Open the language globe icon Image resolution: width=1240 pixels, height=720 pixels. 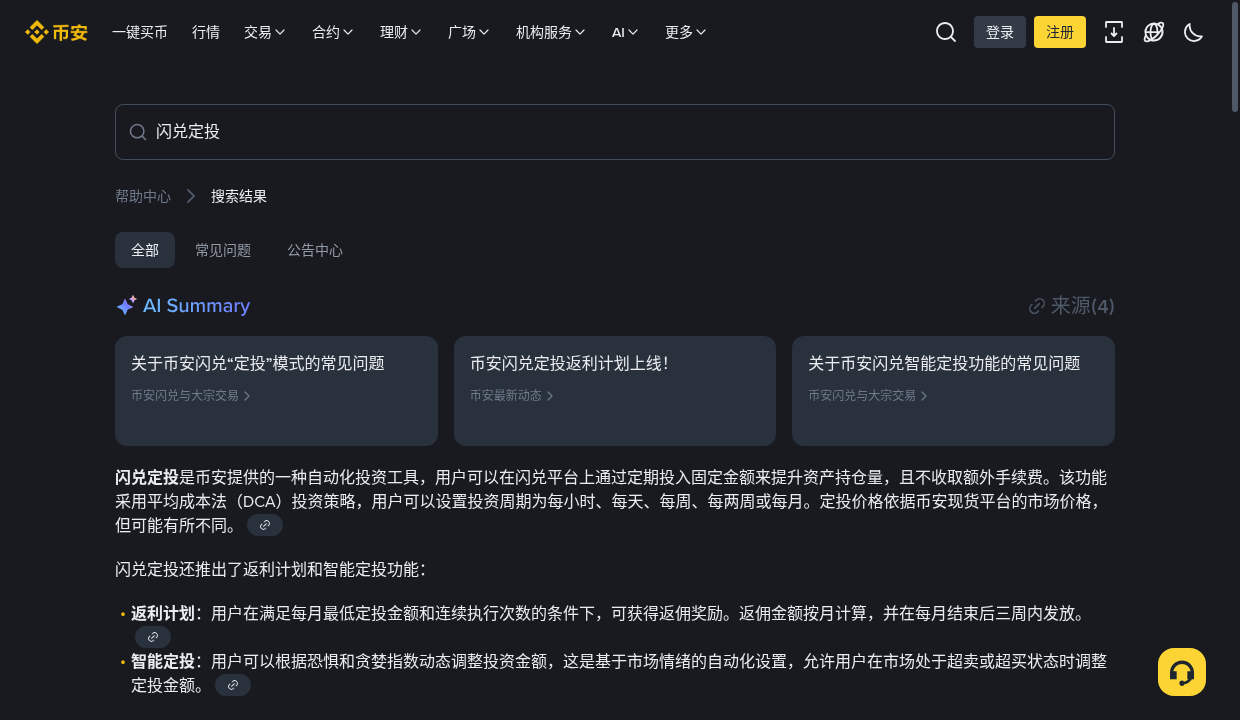coord(1154,32)
